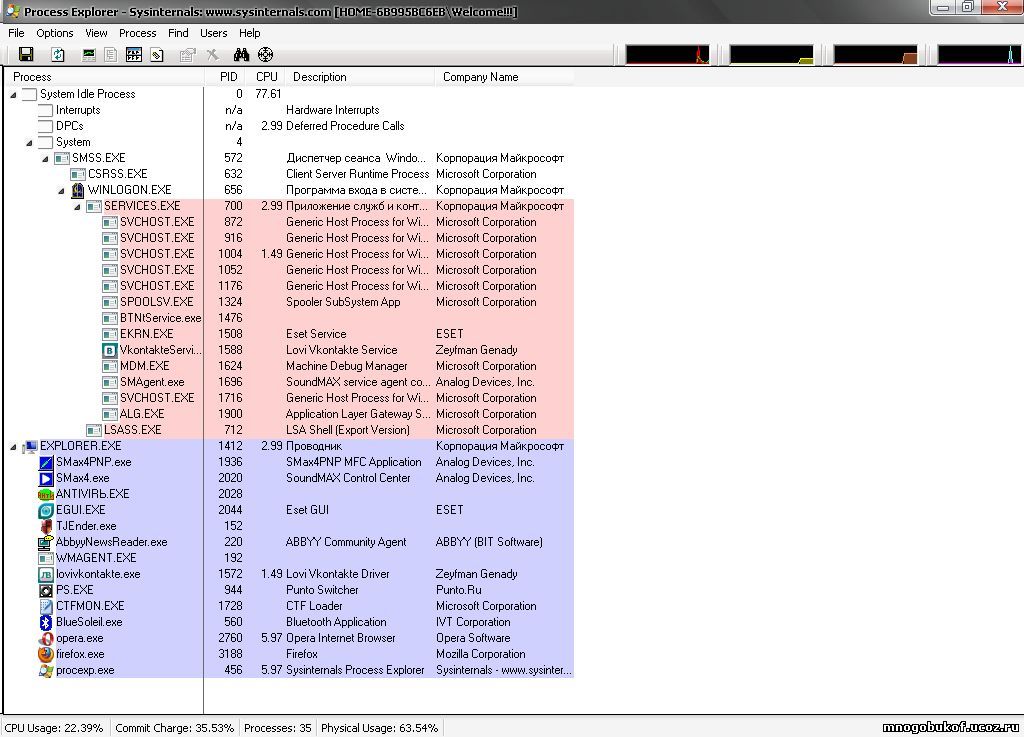Image resolution: width=1024 pixels, height=737 pixels.
Task: Select SVCHOST.EXE with PID 1004
Action: click(338, 254)
